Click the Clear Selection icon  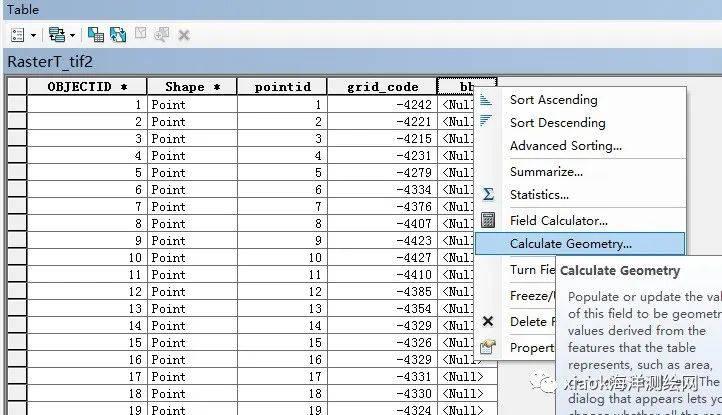tap(140, 35)
